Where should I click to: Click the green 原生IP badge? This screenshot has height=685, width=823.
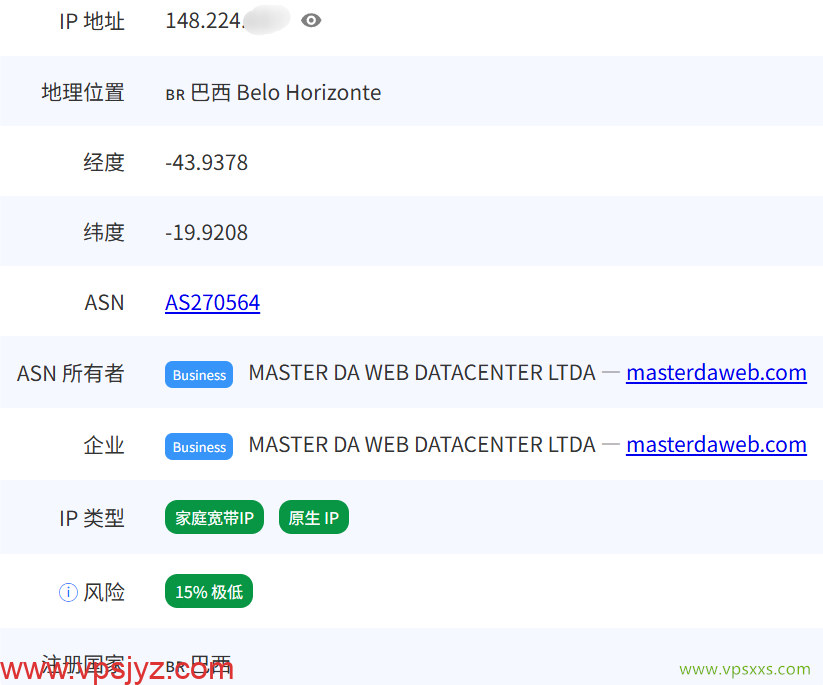pos(313,517)
